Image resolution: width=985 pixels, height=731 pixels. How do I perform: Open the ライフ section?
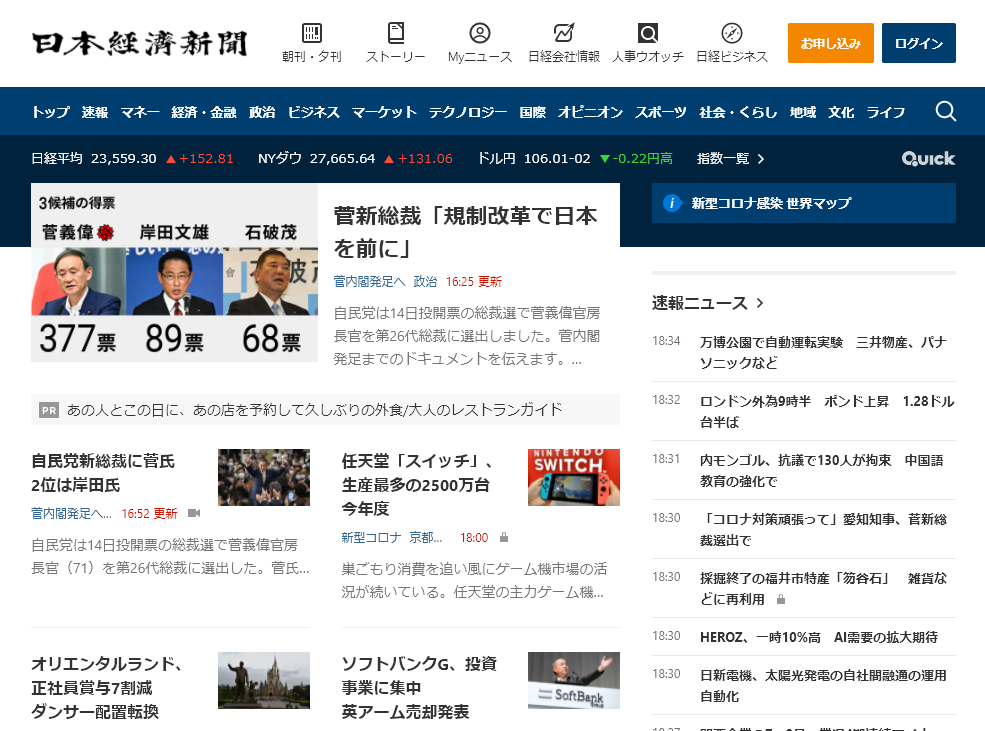click(886, 112)
